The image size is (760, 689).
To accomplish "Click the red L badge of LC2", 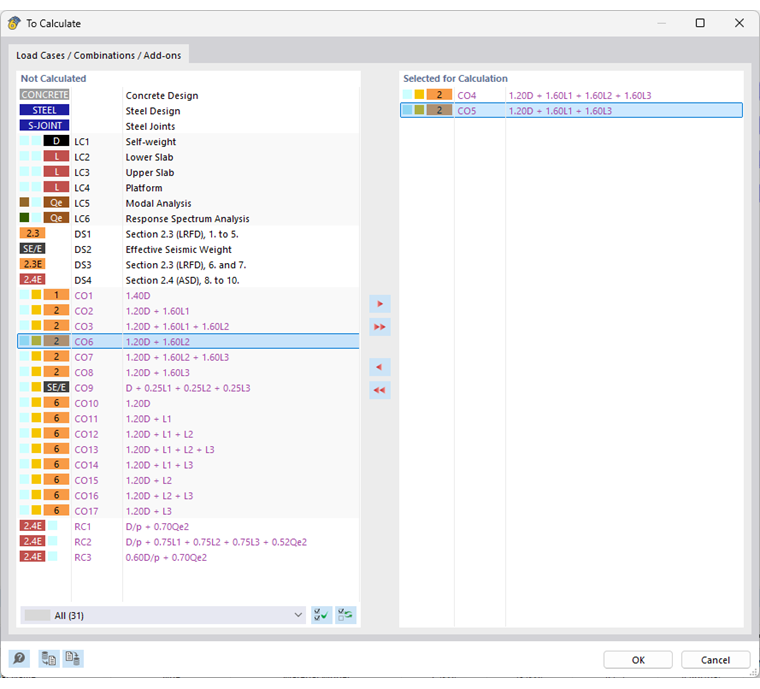I will pos(56,157).
